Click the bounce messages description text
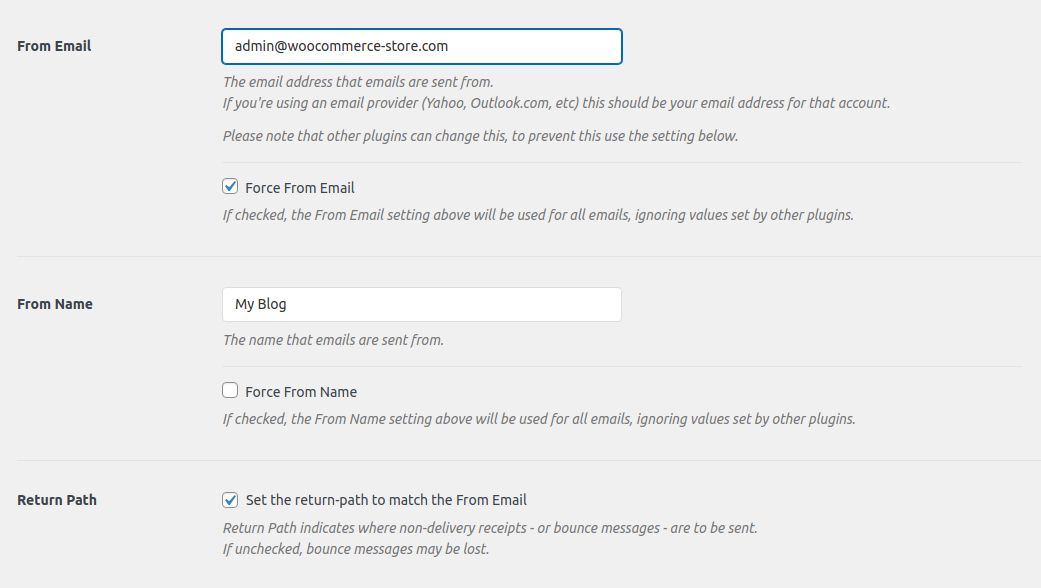 [492, 529]
